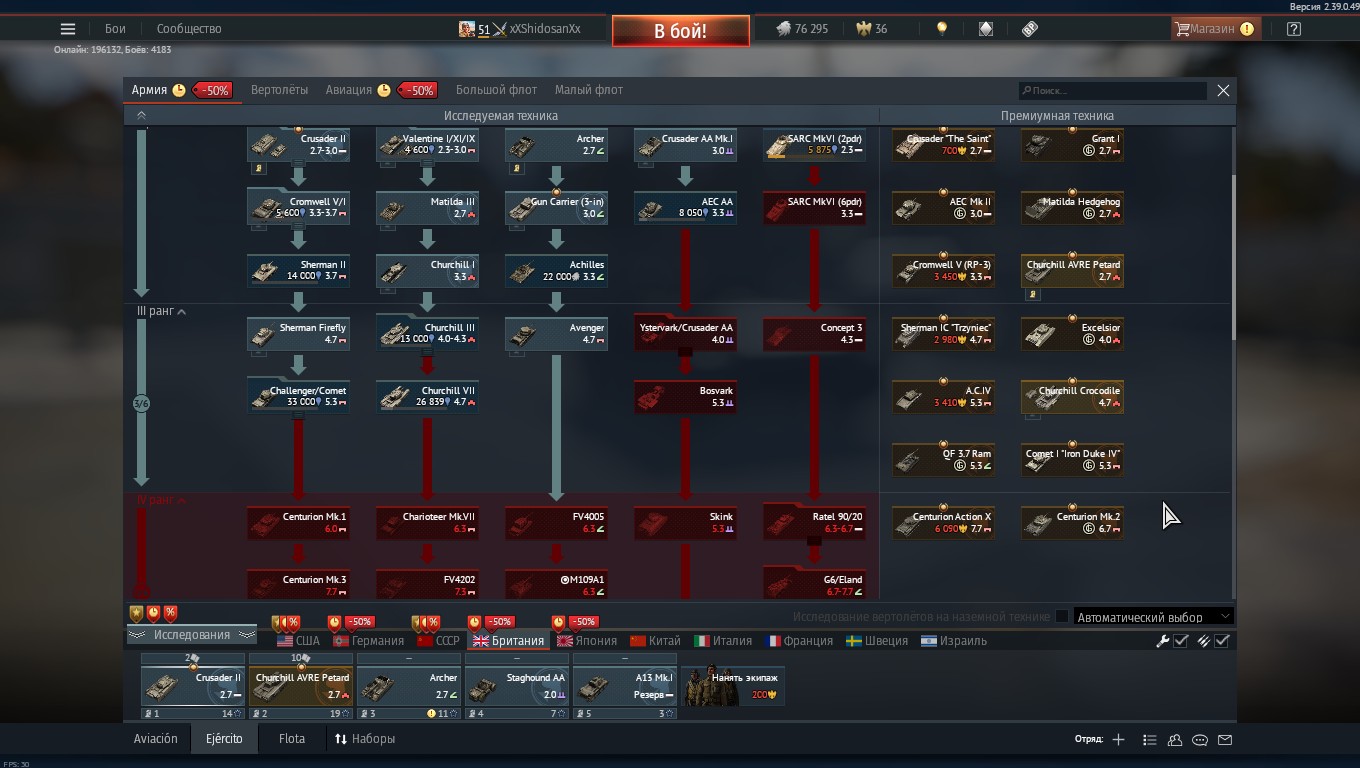Add squad member with plus icon
This screenshot has height=768, width=1360.
[1118, 740]
